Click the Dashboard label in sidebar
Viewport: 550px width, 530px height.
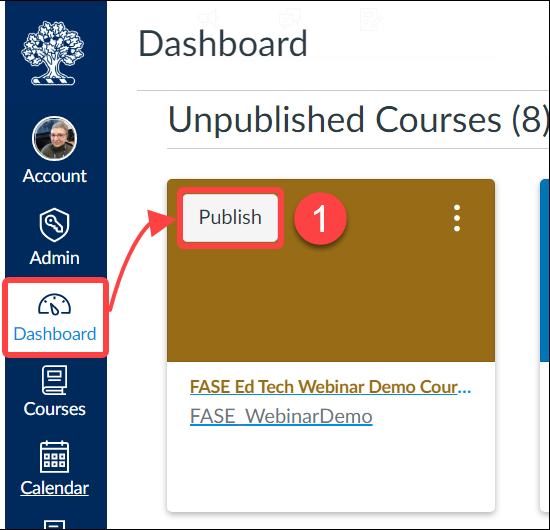coord(55,334)
